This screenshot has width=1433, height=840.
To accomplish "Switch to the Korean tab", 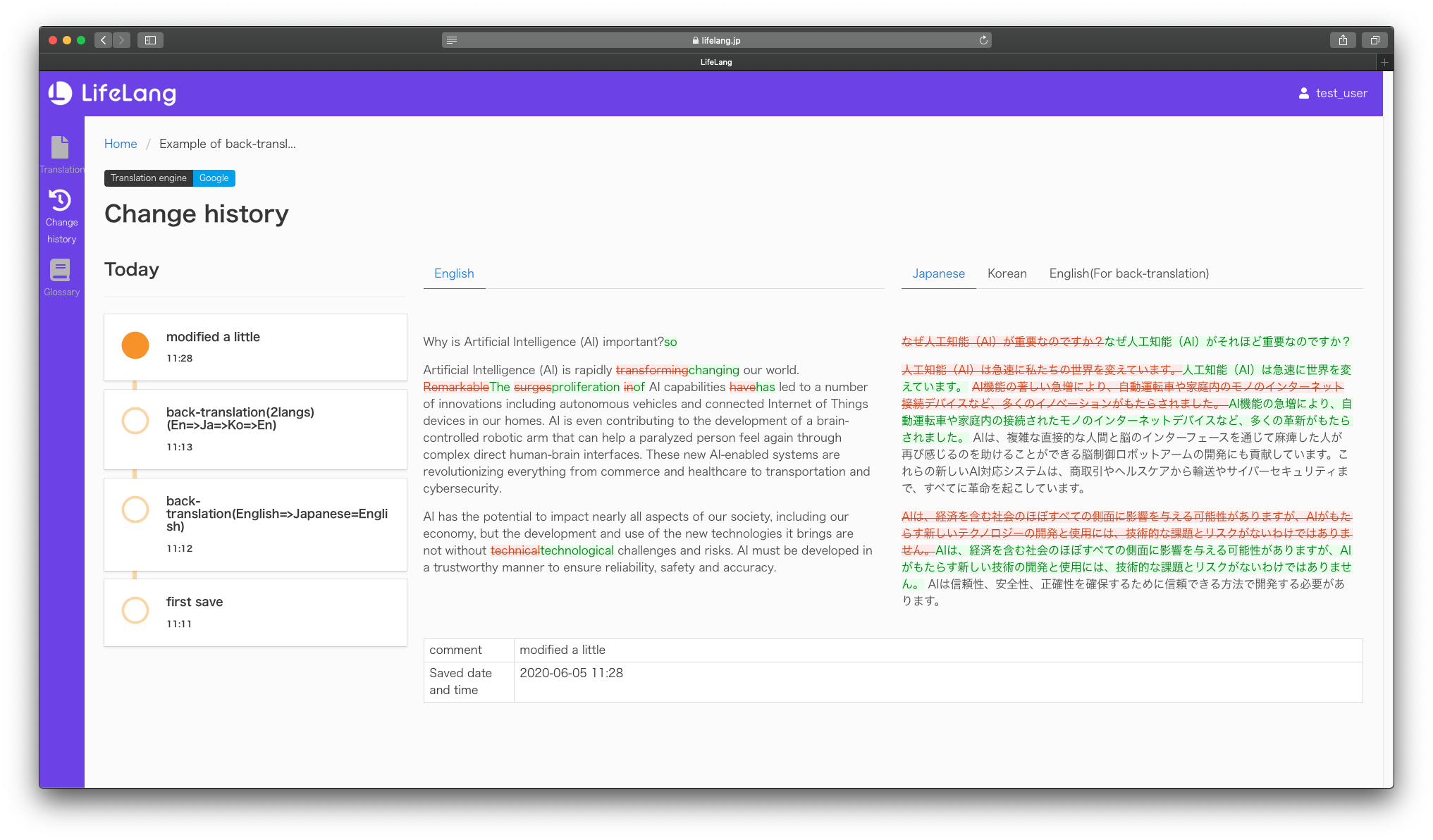I will point(1007,273).
